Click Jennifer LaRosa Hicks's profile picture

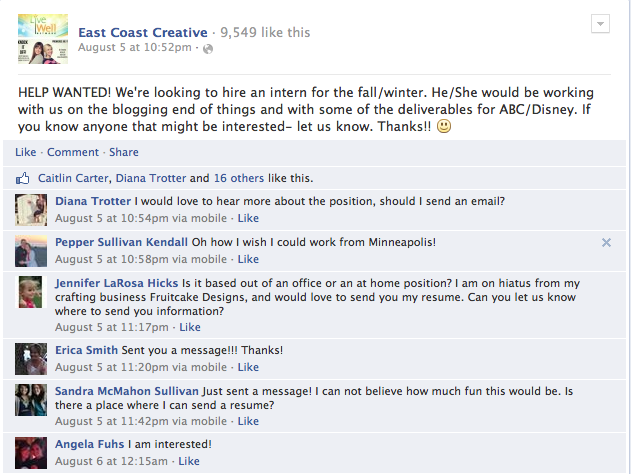[x=31, y=292]
